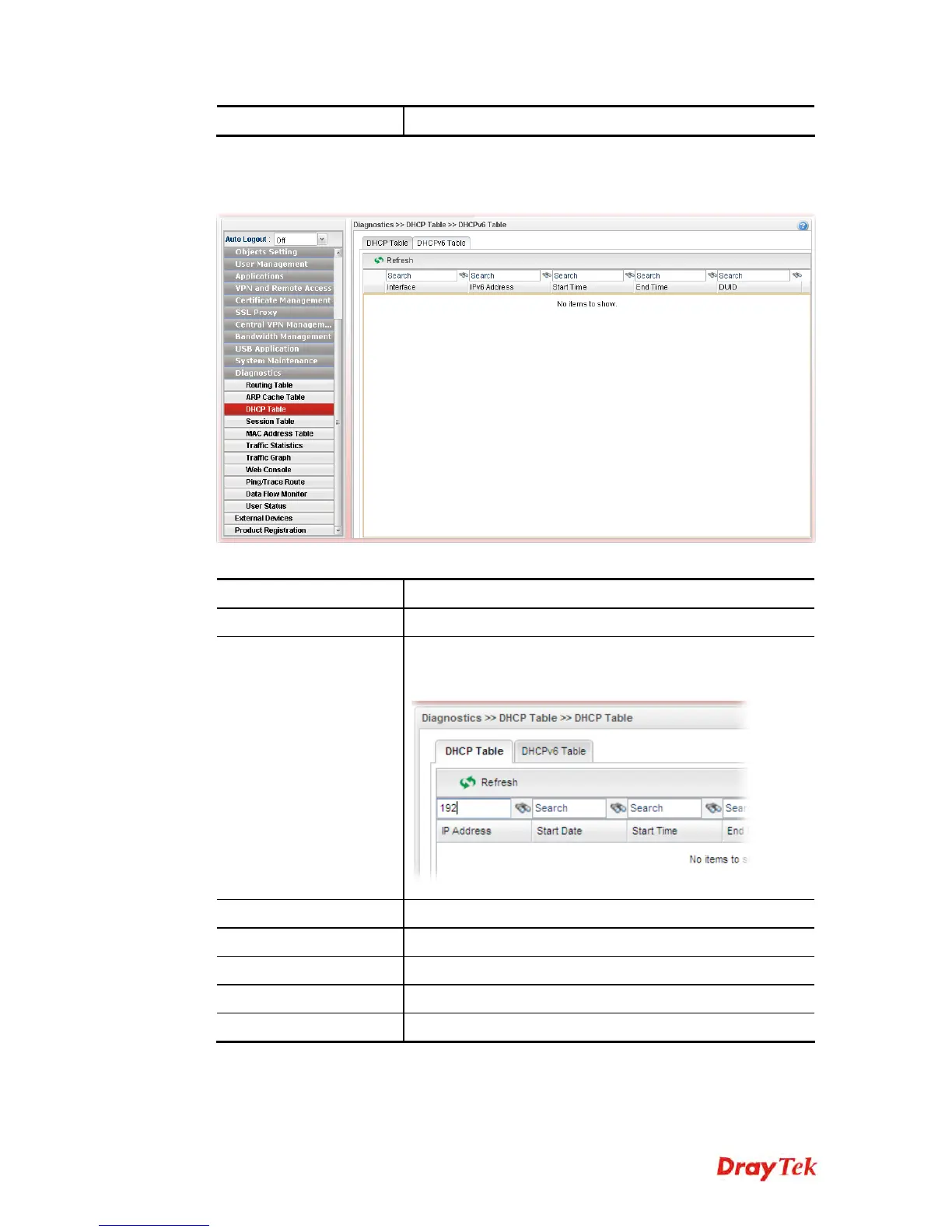
Task: Select DHCPv6 Table tab above IPv6 Address column
Action: pos(441,243)
